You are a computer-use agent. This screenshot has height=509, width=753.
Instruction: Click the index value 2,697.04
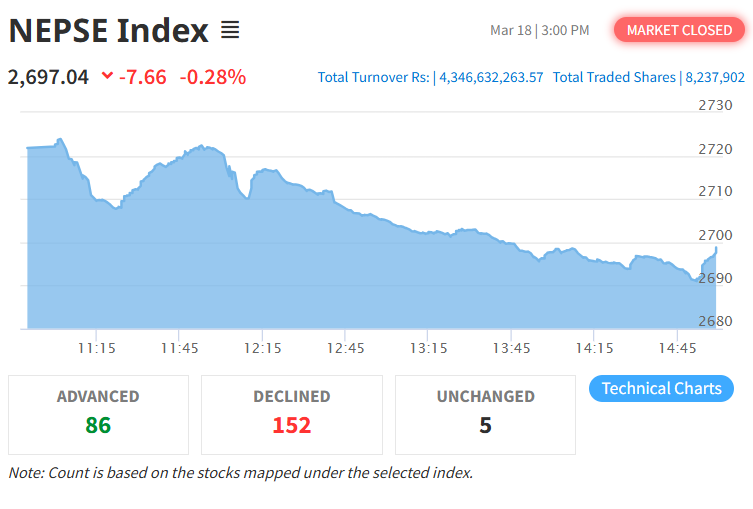pyautogui.click(x=48, y=76)
